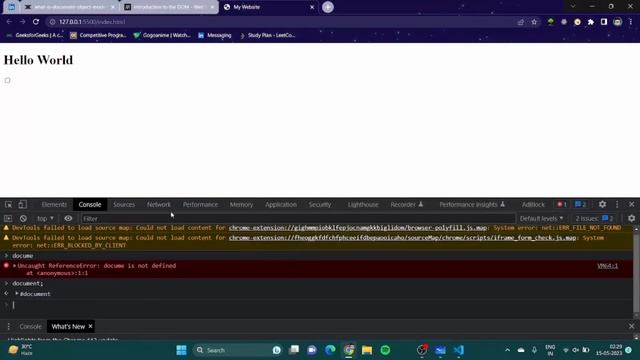Open the browser-polyfill.js.map extension link
The image size is (640, 360).
click(x=358, y=228)
